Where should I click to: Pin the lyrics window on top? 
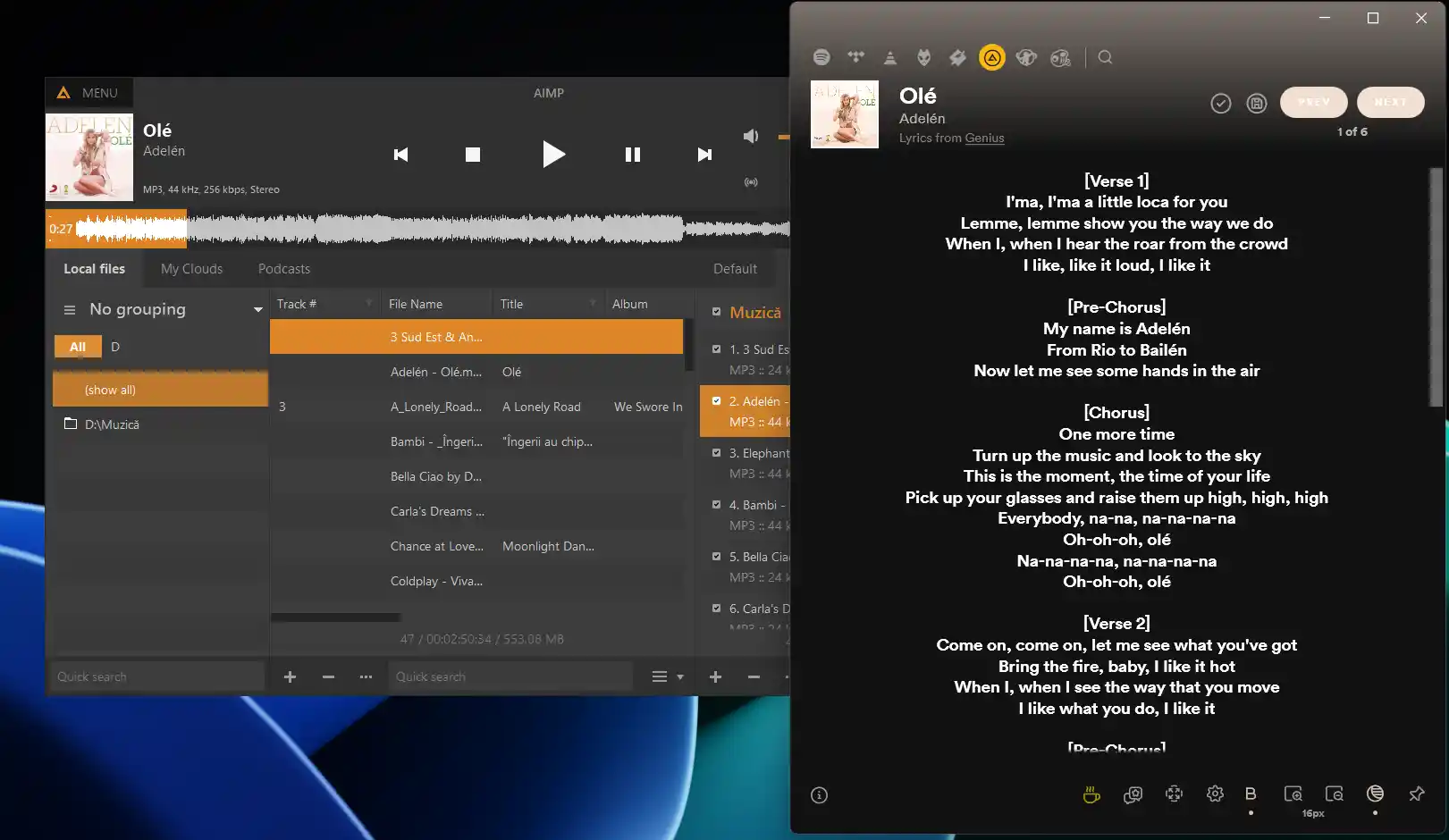tap(1417, 794)
